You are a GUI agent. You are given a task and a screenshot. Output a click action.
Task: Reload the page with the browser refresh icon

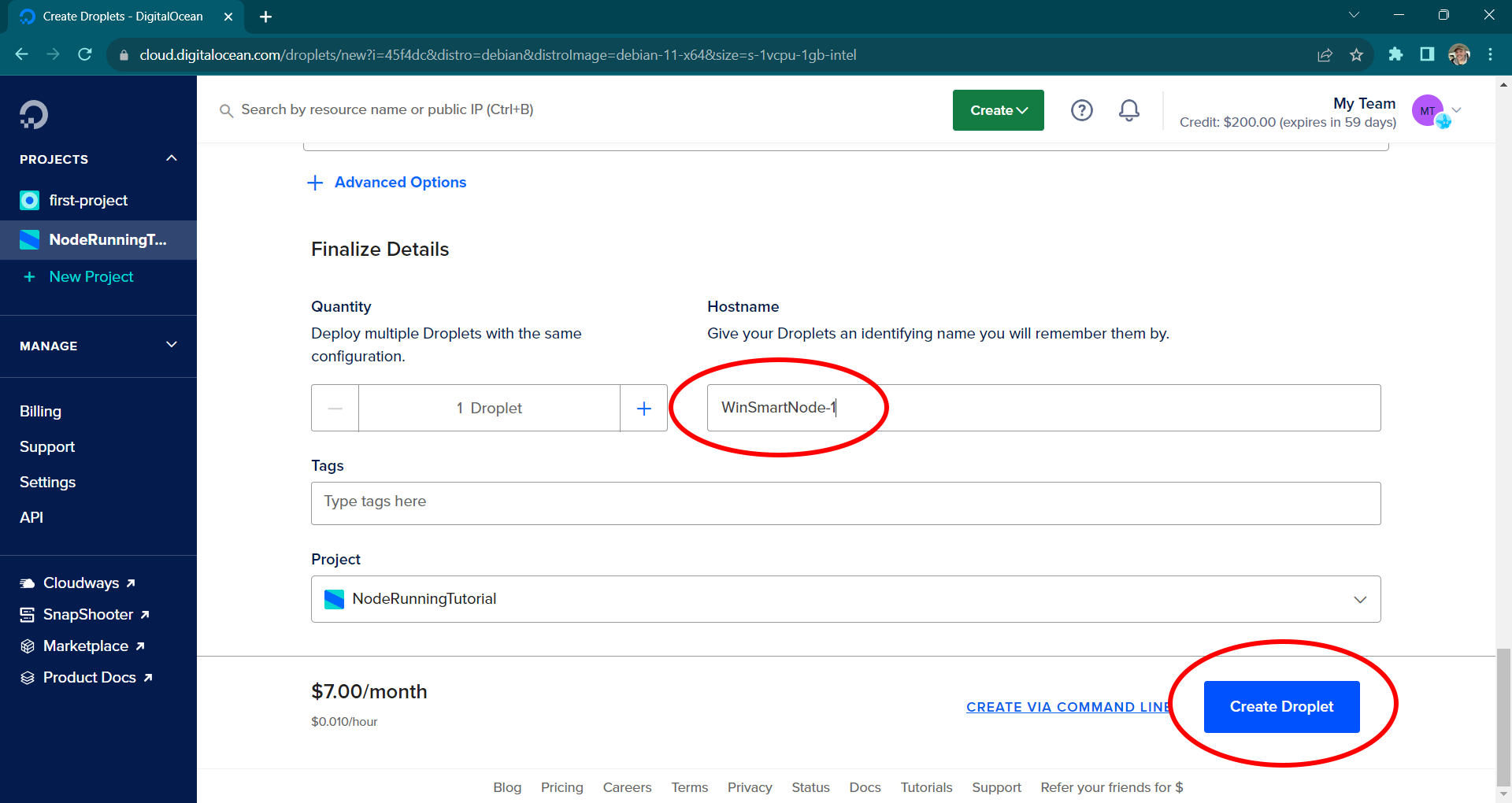coord(85,54)
